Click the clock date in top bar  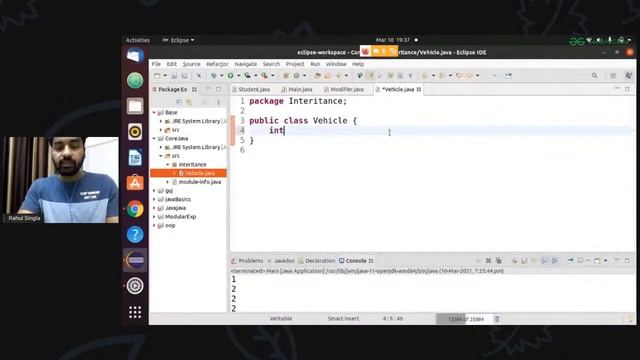point(393,40)
